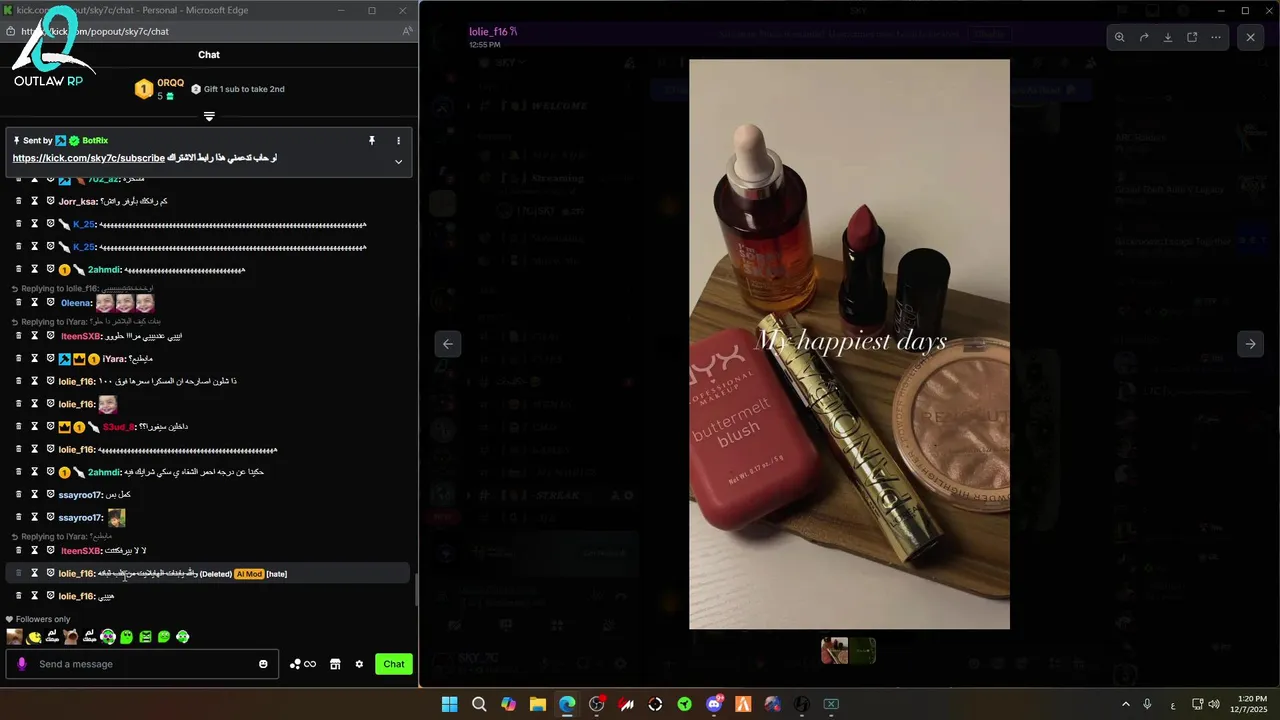Open image in browser from viewer toolbar
Screen dimensions: 1280x720
coord(1192,37)
